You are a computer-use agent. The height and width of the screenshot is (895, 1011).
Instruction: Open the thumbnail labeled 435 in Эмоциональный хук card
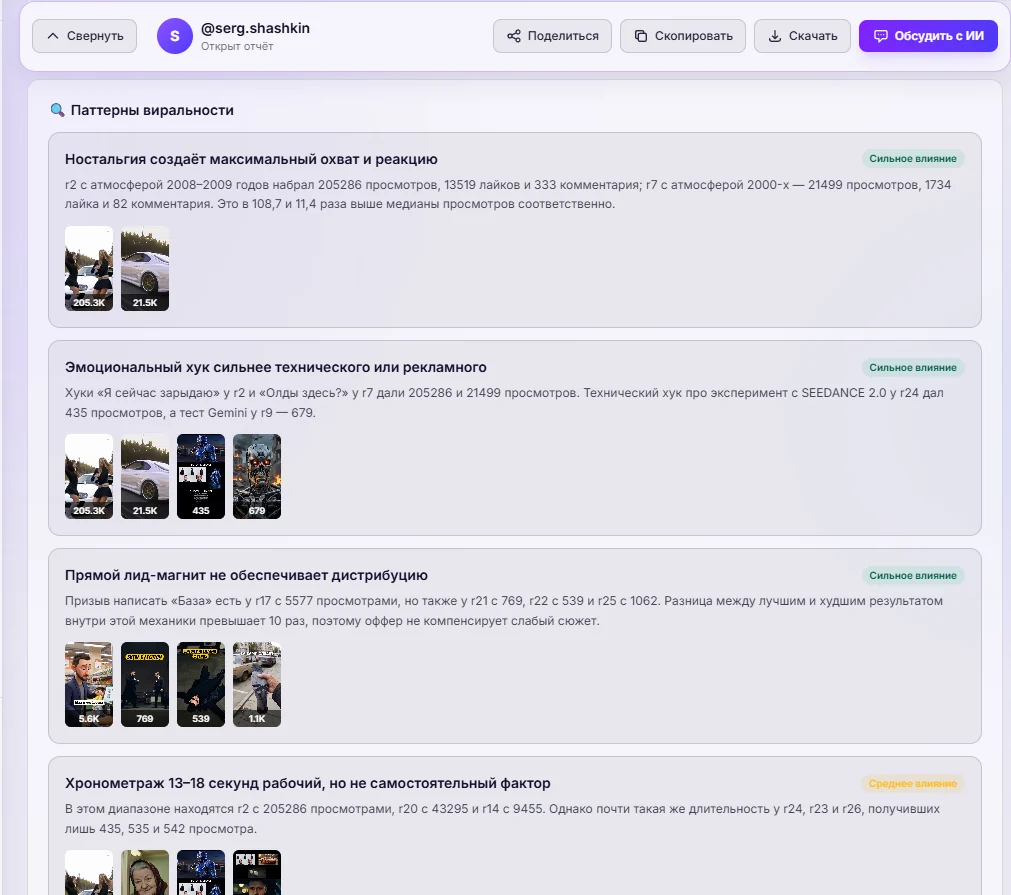201,477
